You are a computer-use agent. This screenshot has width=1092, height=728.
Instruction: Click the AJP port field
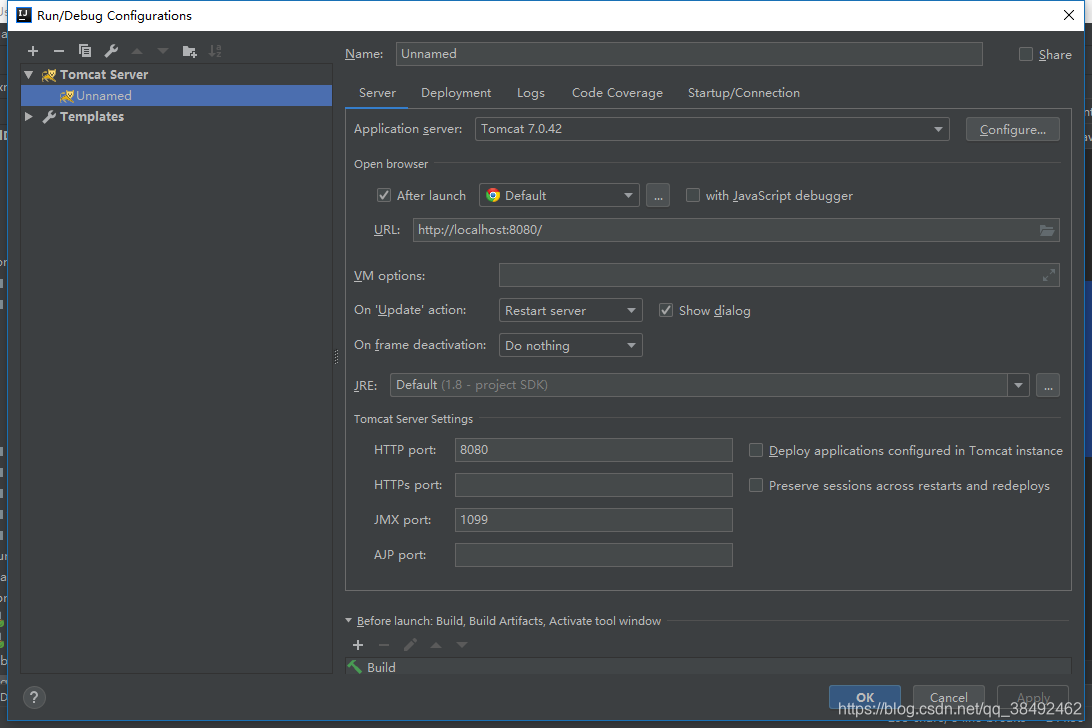pos(594,555)
